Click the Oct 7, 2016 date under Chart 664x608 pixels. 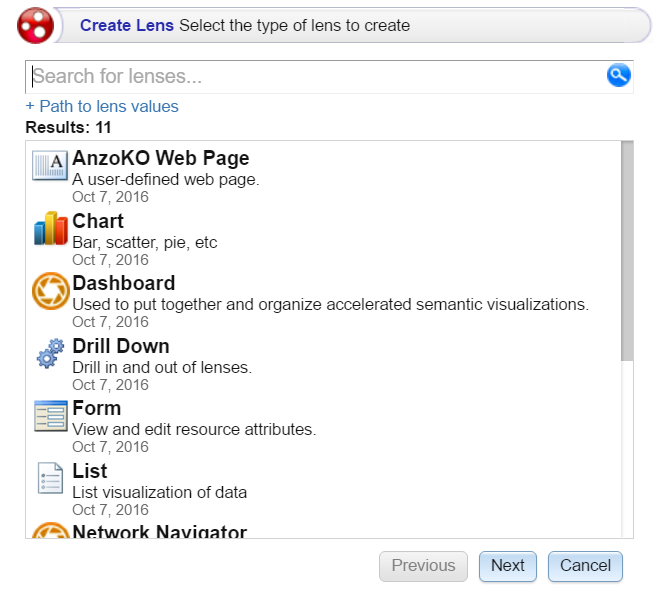(x=111, y=260)
